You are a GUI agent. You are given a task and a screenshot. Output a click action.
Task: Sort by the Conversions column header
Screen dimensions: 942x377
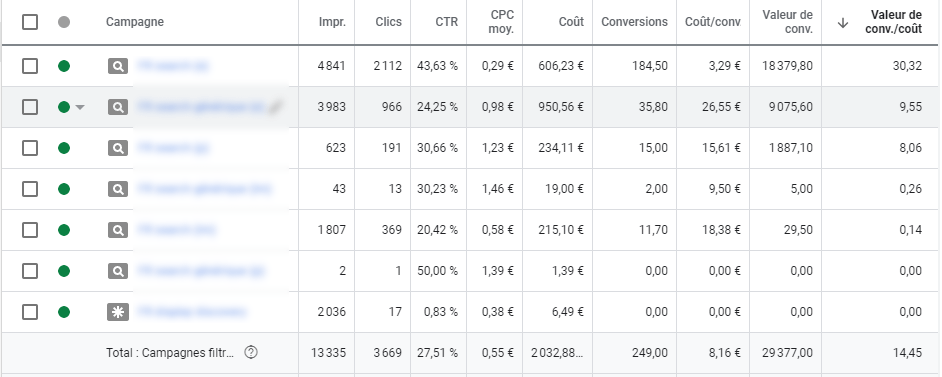(634, 22)
